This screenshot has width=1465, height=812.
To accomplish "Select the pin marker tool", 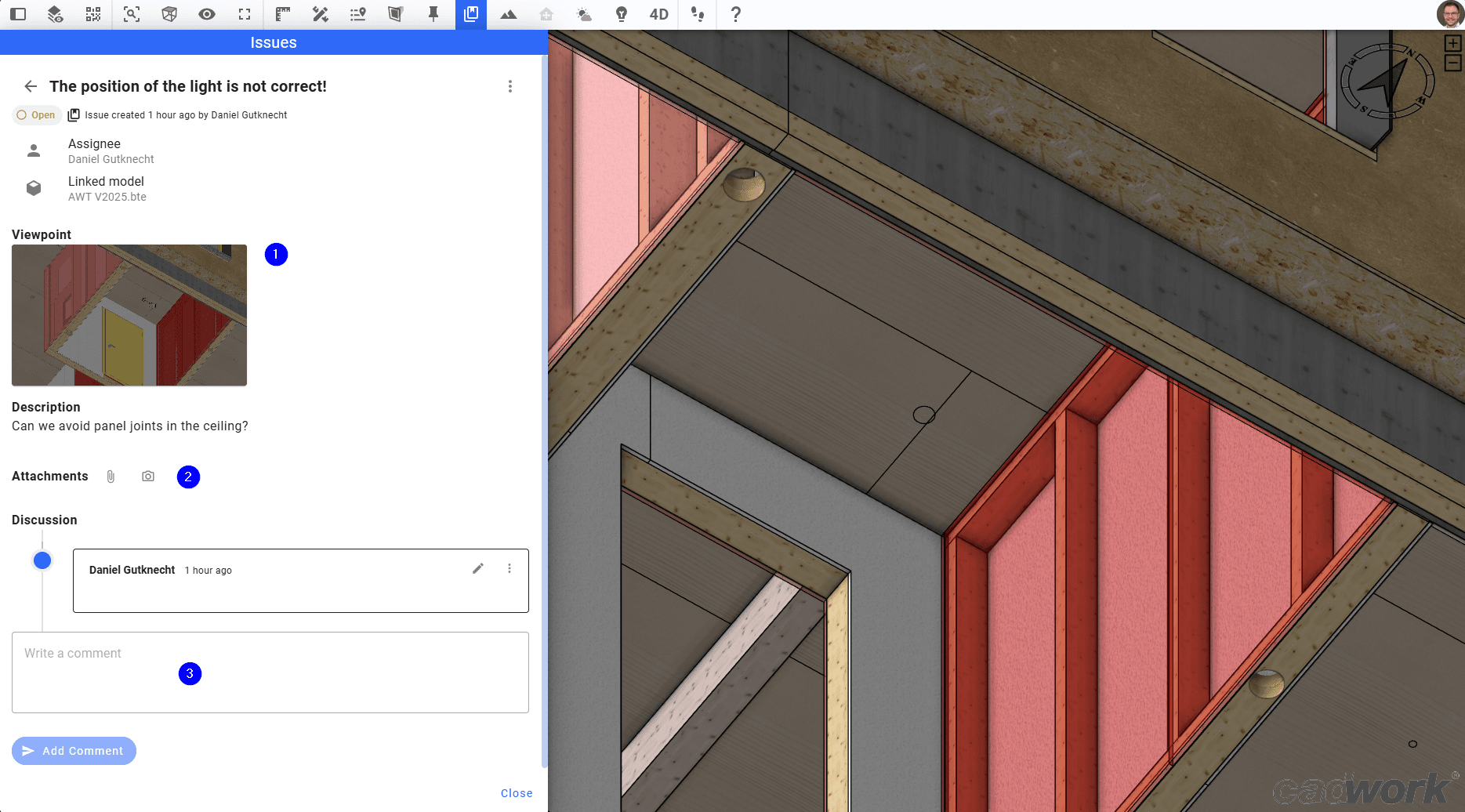I will coord(433,14).
